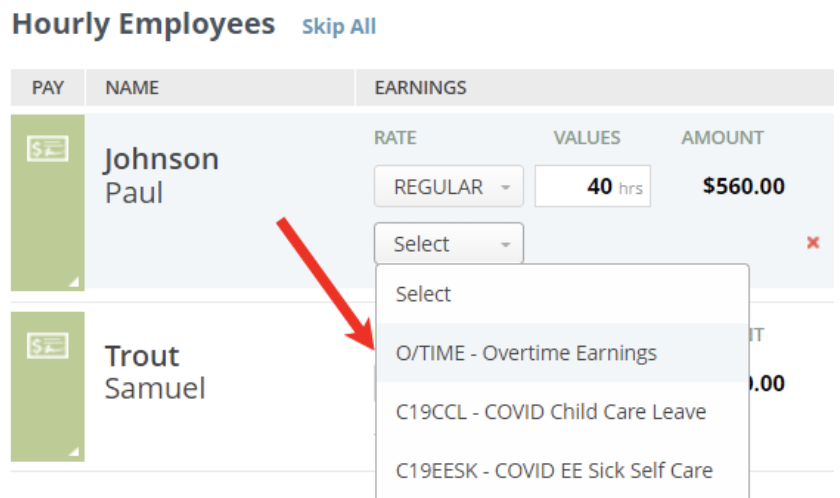Collapse the open Select earnings dropdown
Image resolution: width=840 pixels, height=498 pixels.
click(448, 244)
